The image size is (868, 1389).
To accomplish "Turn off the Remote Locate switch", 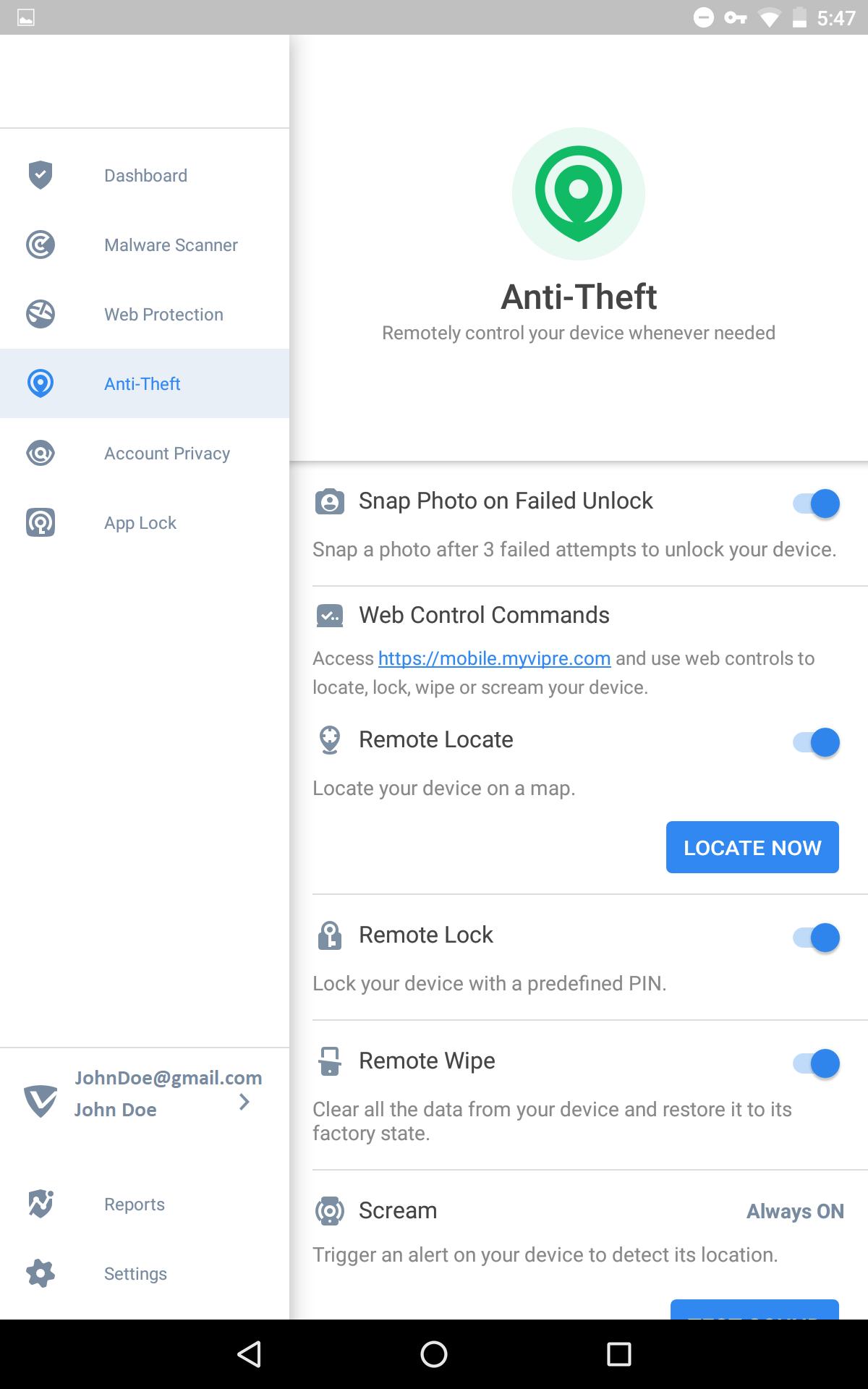I will (x=816, y=742).
